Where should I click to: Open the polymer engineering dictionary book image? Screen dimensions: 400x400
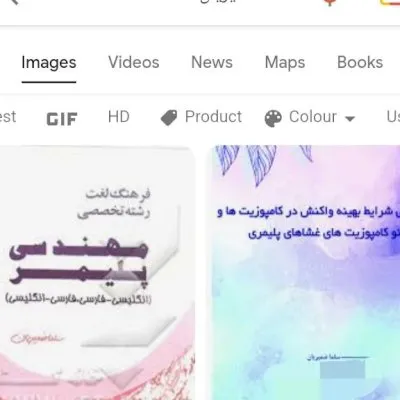pyautogui.click(x=97, y=273)
